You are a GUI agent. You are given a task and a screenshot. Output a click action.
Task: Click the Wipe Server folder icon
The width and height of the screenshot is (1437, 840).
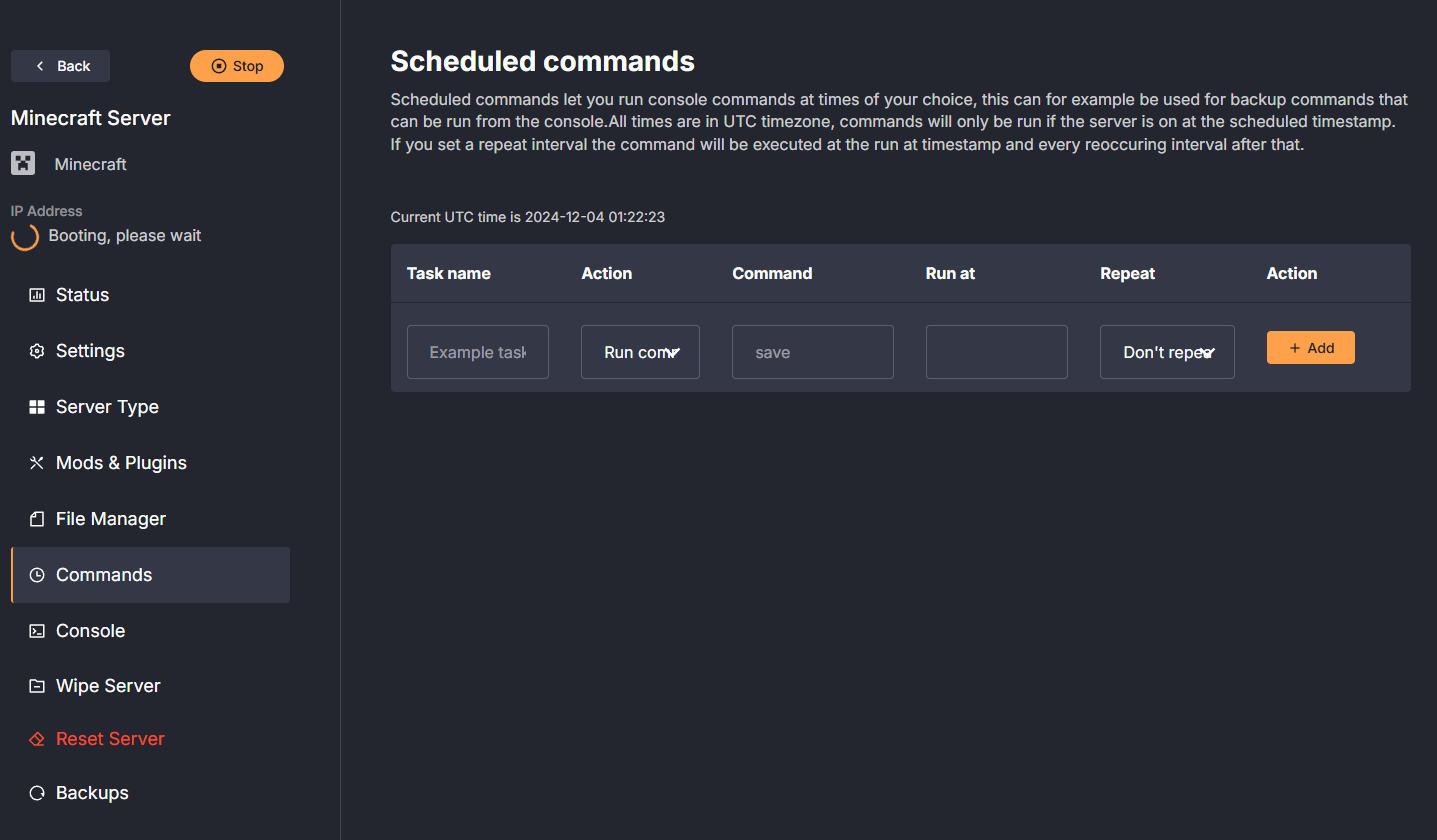[36, 685]
